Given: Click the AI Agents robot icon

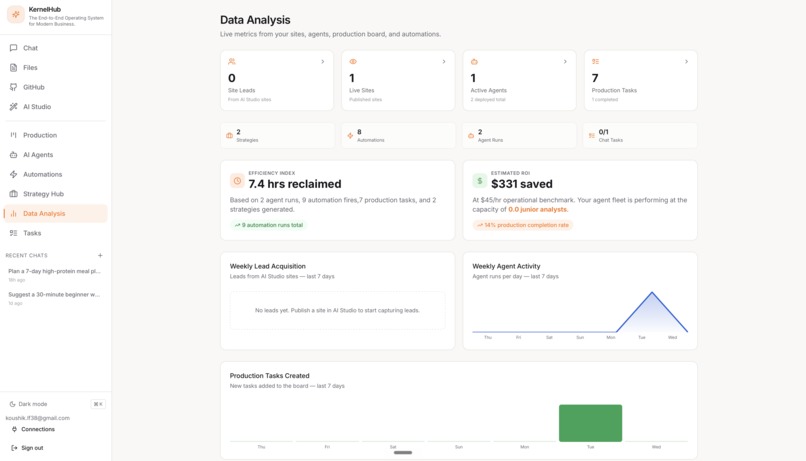Looking at the screenshot, I should (x=13, y=155).
